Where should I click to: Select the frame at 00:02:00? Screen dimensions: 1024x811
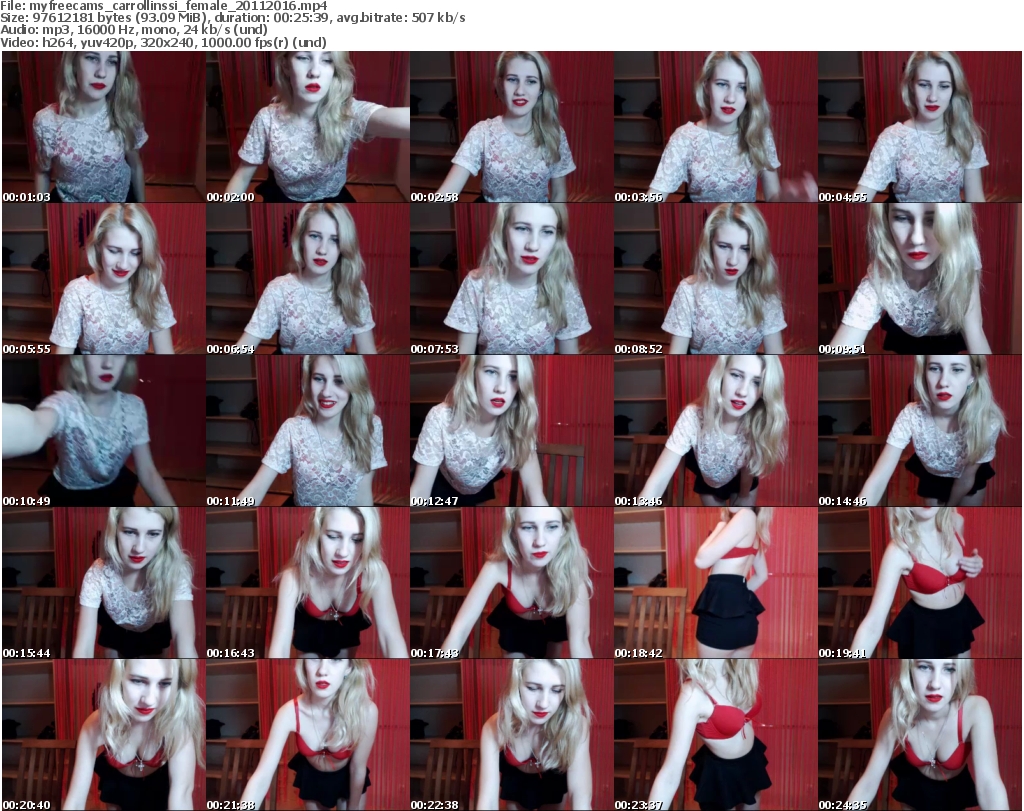(307, 127)
